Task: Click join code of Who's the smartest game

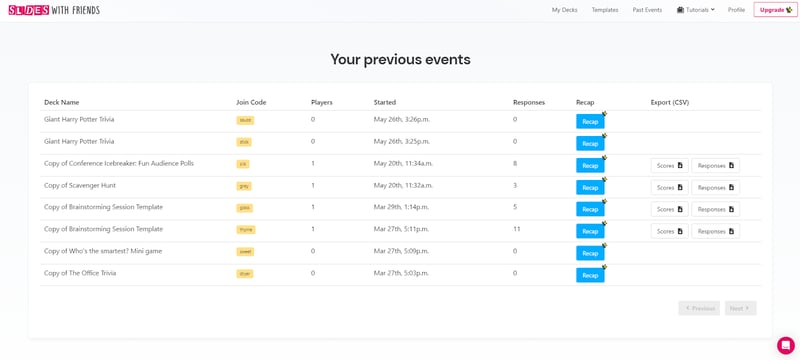Action: point(245,252)
